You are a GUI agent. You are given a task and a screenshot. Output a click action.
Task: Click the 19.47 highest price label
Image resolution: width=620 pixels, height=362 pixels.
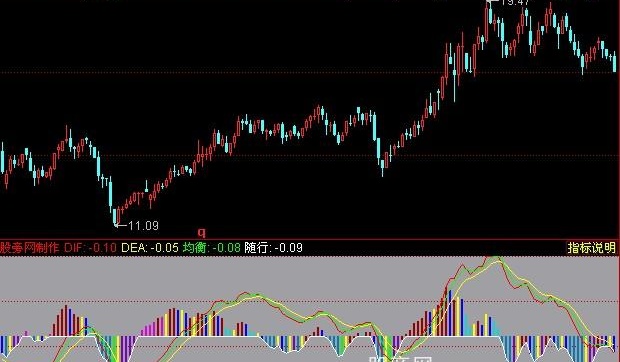pyautogui.click(x=515, y=2)
